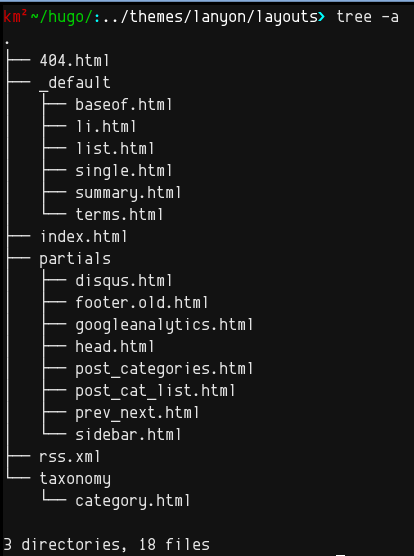Click the summary.html entry
This screenshot has height=556, width=414.
(x=128, y=193)
